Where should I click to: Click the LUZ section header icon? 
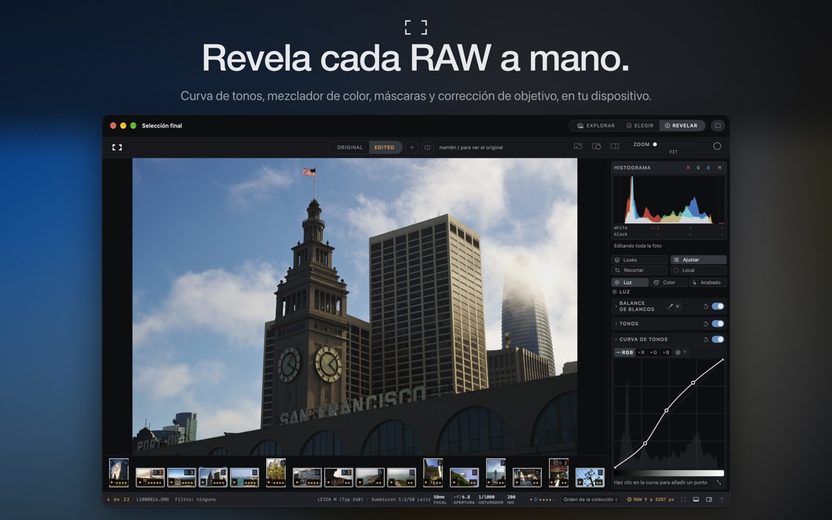pos(614,292)
